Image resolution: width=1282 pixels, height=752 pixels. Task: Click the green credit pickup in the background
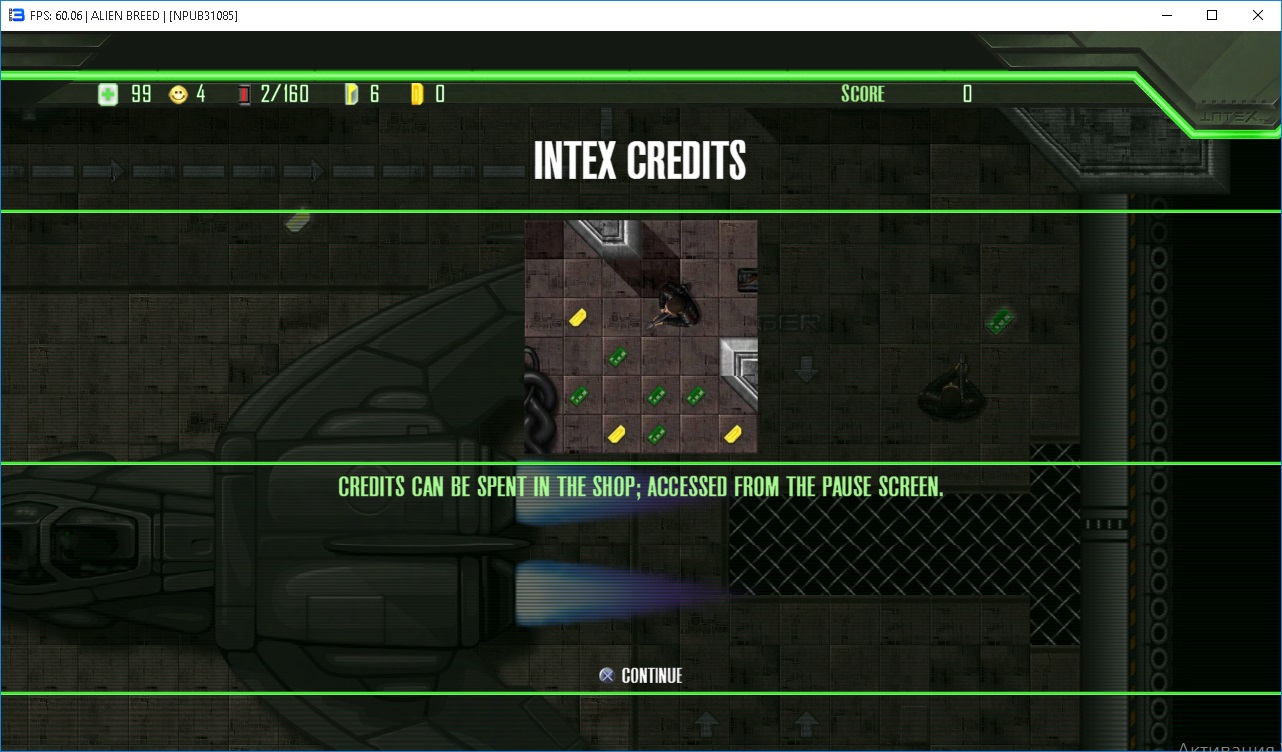[x=999, y=320]
